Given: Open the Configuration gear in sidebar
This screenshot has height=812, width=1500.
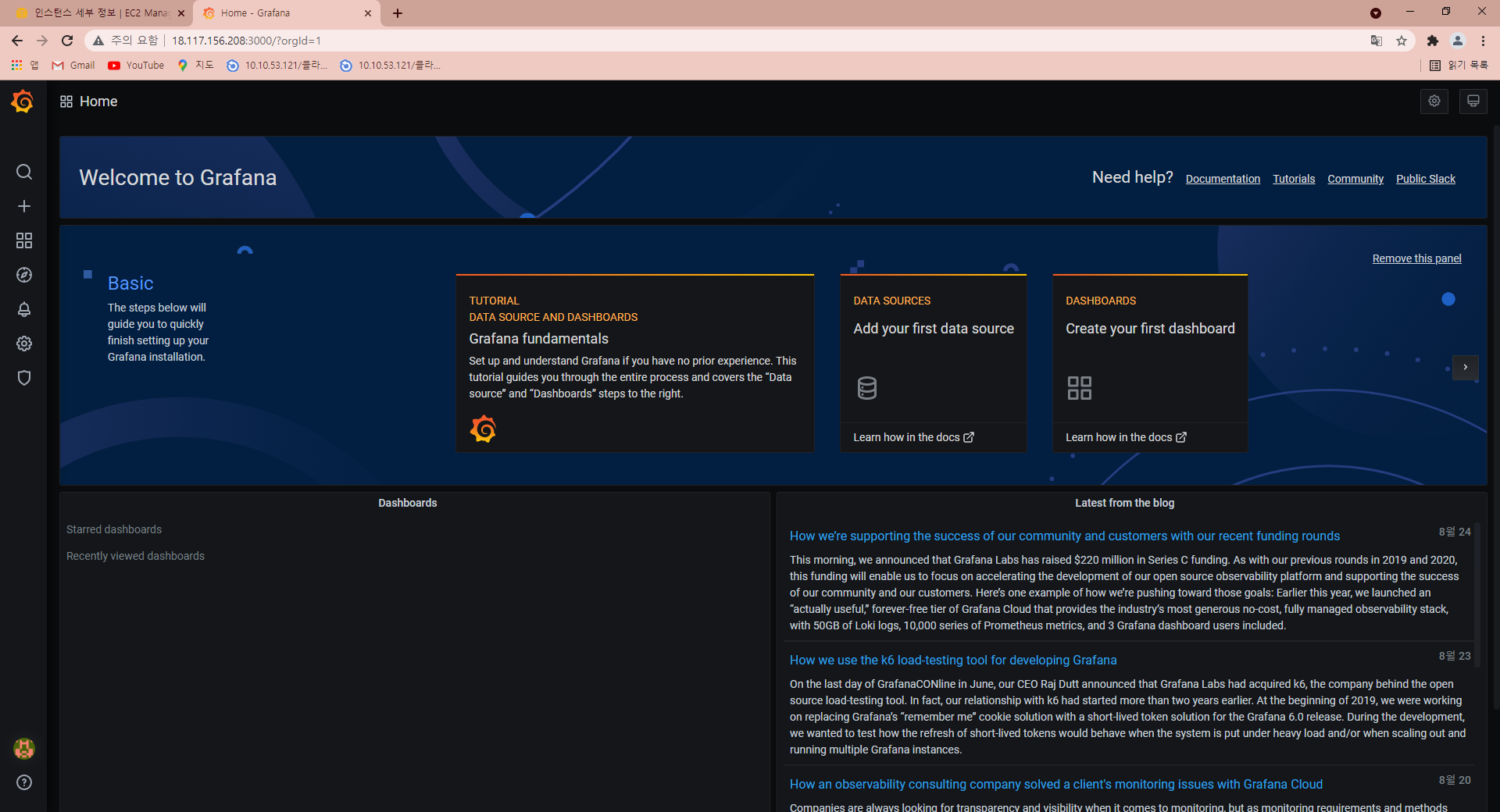Looking at the screenshot, I should pos(24,344).
